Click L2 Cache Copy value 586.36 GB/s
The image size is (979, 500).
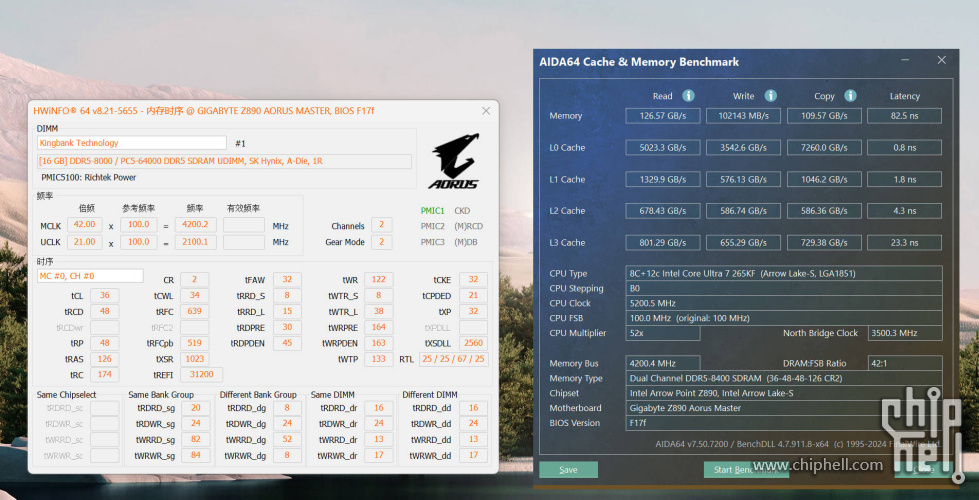point(824,210)
